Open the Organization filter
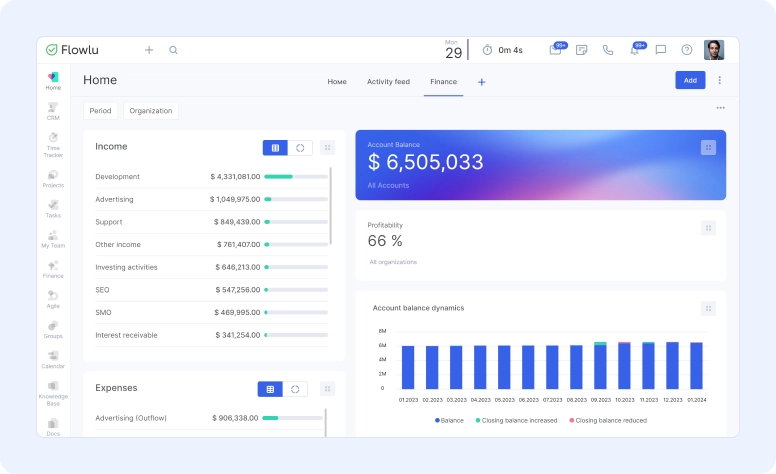The image size is (776, 474). click(x=151, y=111)
